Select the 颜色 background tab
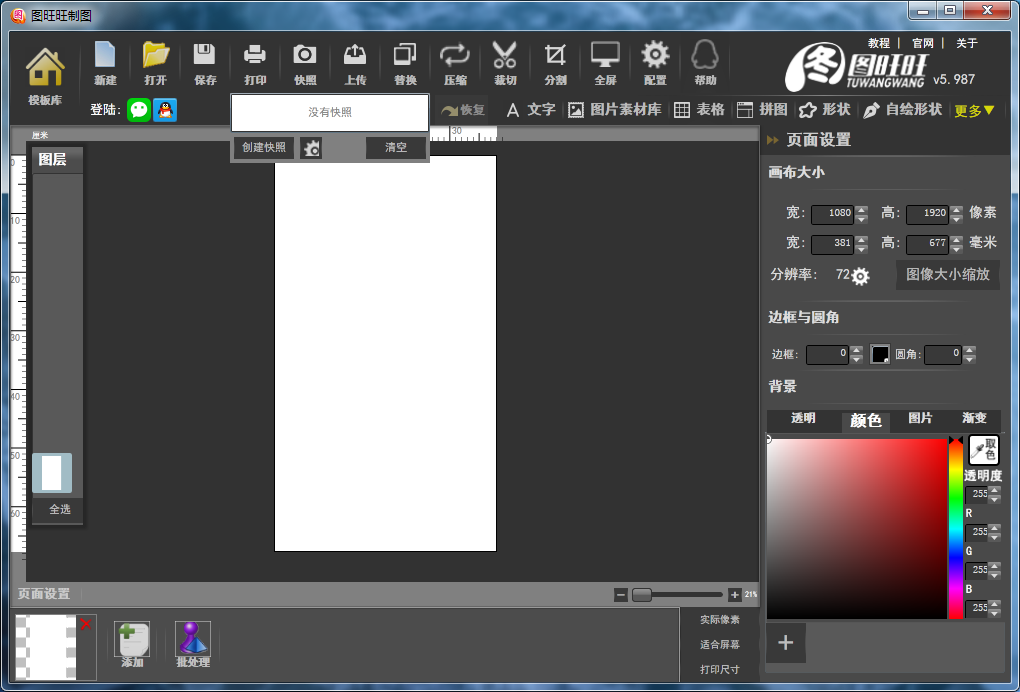This screenshot has width=1020, height=692. (866, 421)
